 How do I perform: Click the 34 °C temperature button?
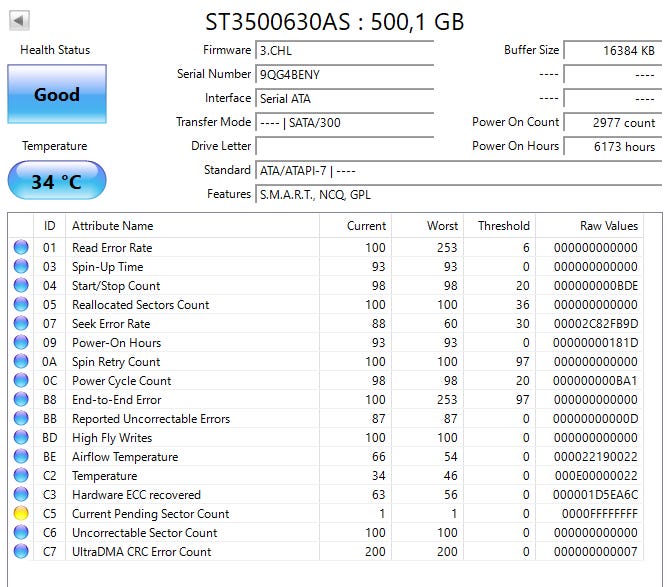57,180
